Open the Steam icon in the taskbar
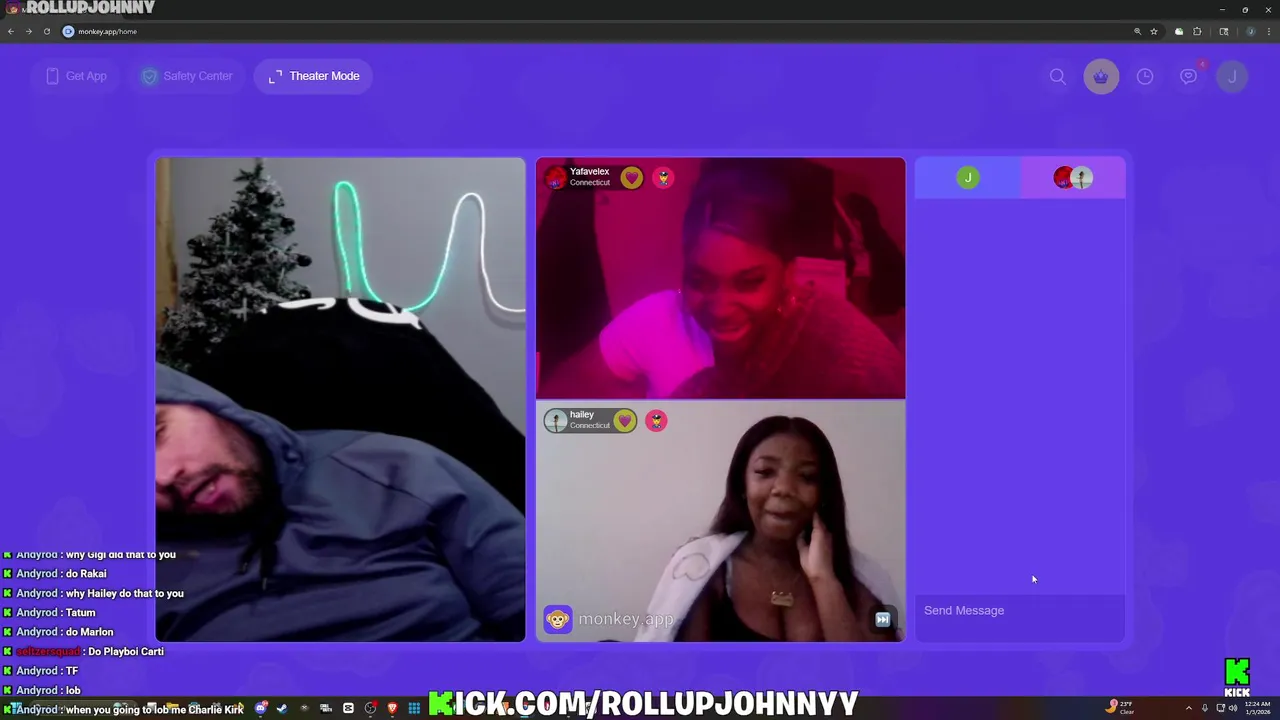1280x720 pixels. coord(283,708)
